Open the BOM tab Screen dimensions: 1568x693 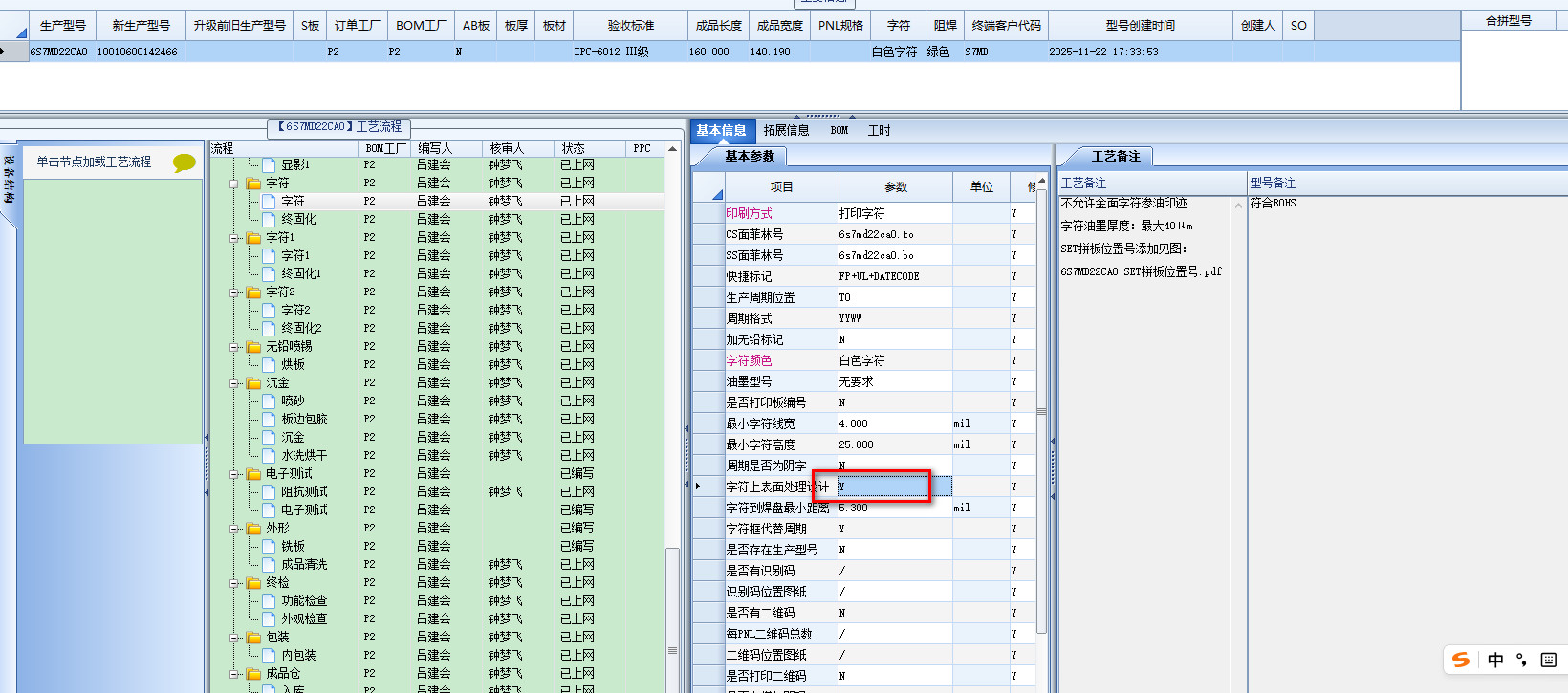[838, 131]
